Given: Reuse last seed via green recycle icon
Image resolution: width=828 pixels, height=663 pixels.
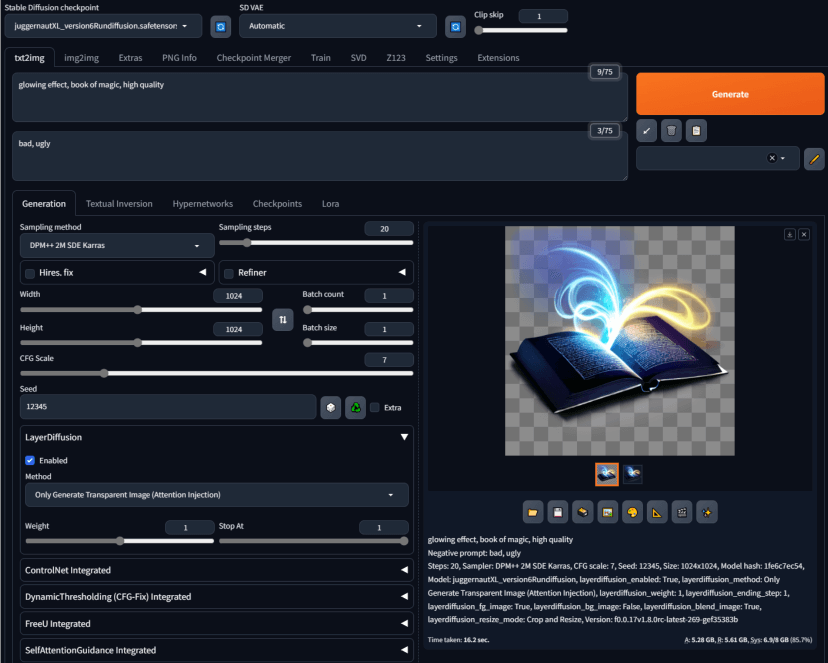Looking at the screenshot, I should (x=355, y=407).
